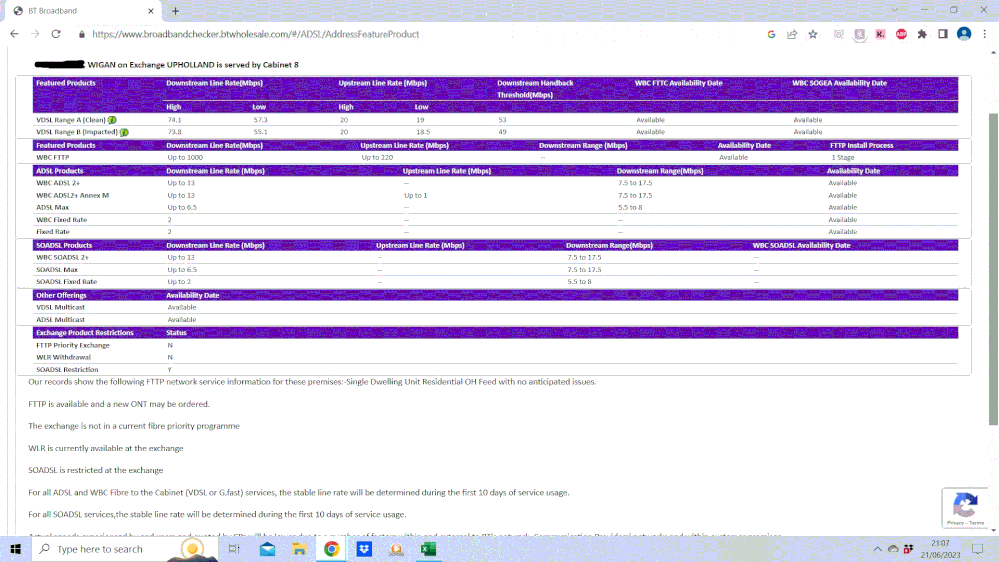Open the Chrome three-dot menu
This screenshot has height=562, width=999.
coord(985,34)
